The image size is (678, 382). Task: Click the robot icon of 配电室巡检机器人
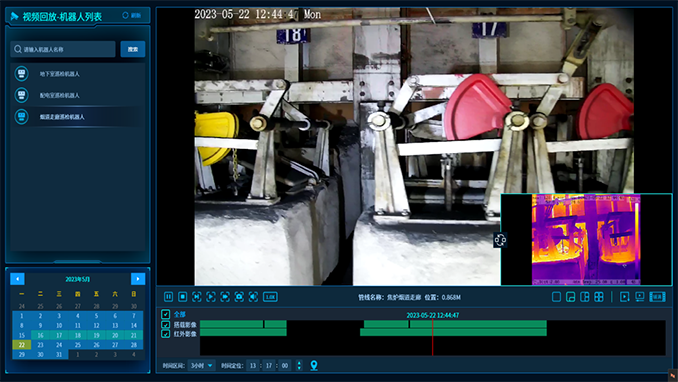[x=21, y=95]
